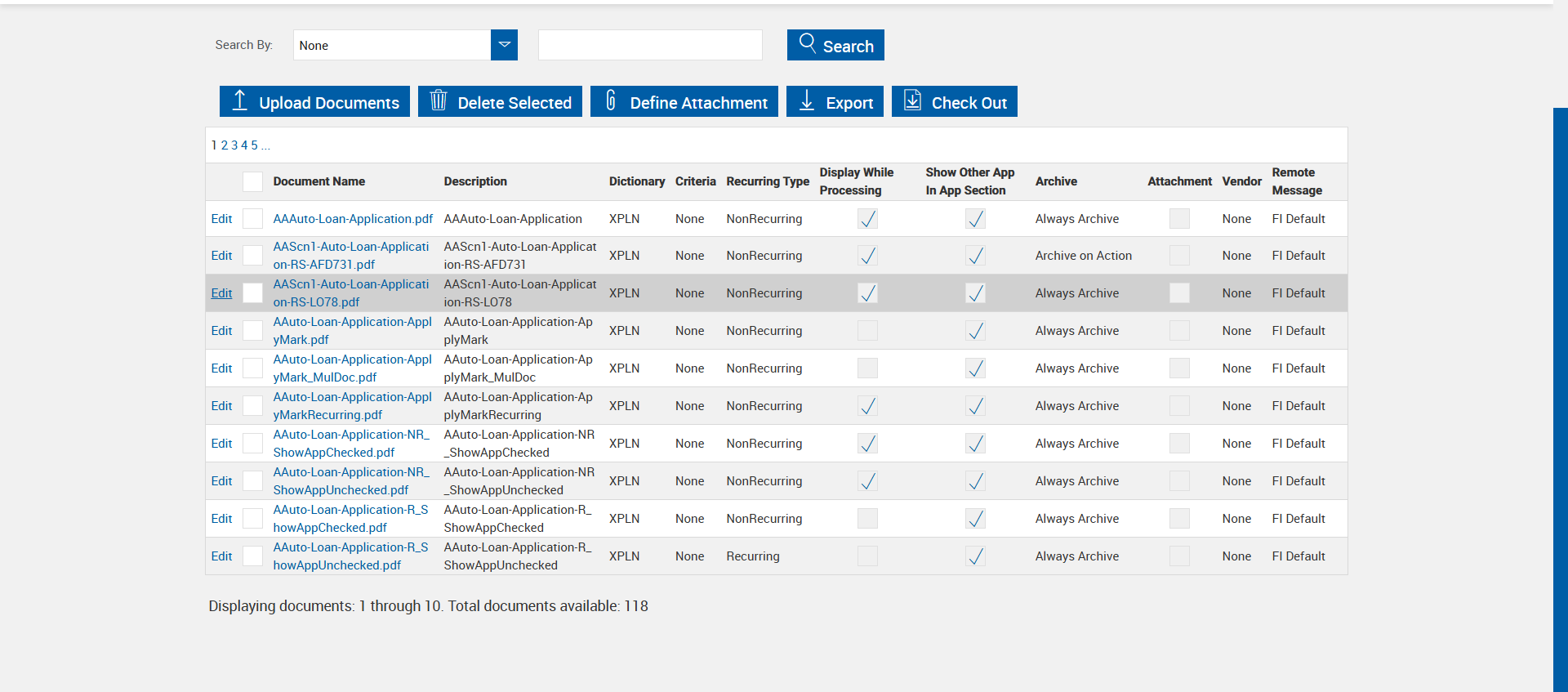Show more pages via ellipsis link
This screenshot has height=692, width=1568.
[x=265, y=145]
